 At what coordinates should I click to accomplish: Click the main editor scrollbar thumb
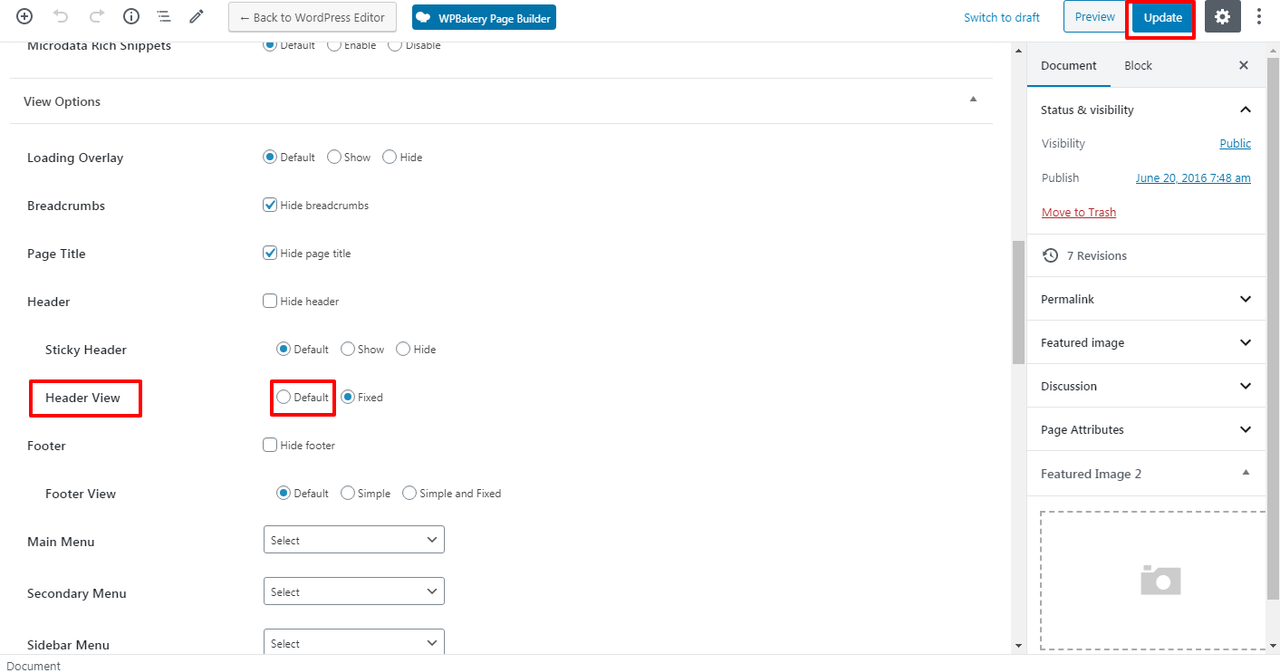click(x=1018, y=302)
